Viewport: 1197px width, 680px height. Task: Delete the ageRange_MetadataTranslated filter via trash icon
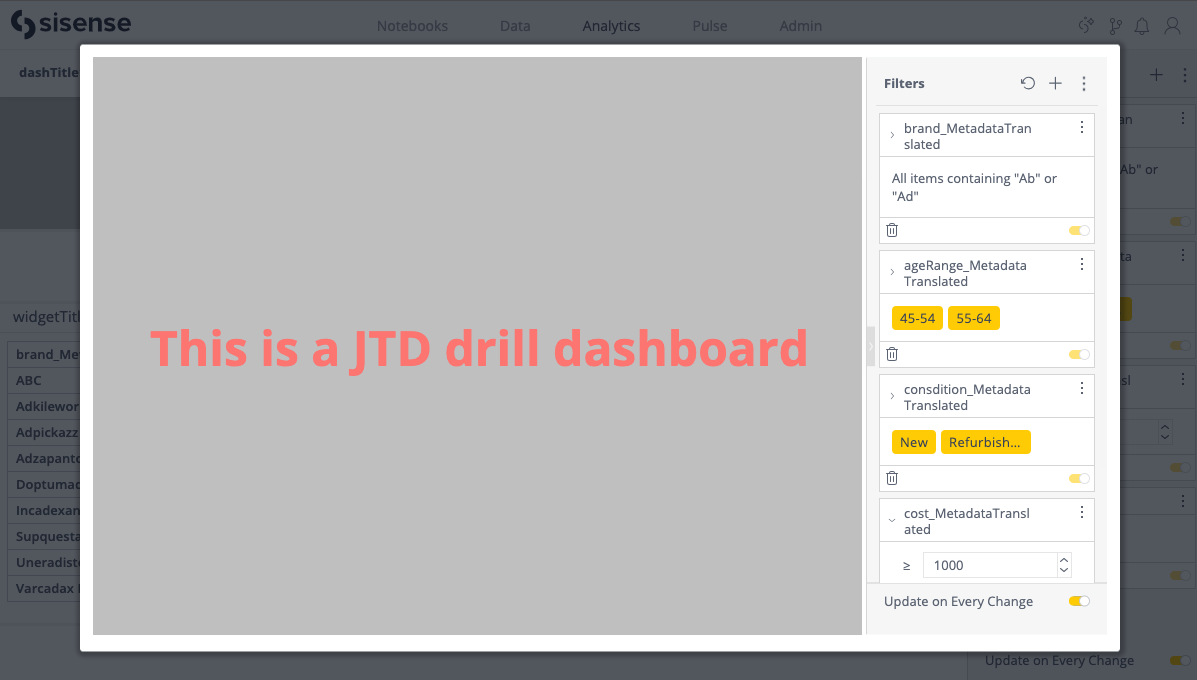tap(891, 353)
